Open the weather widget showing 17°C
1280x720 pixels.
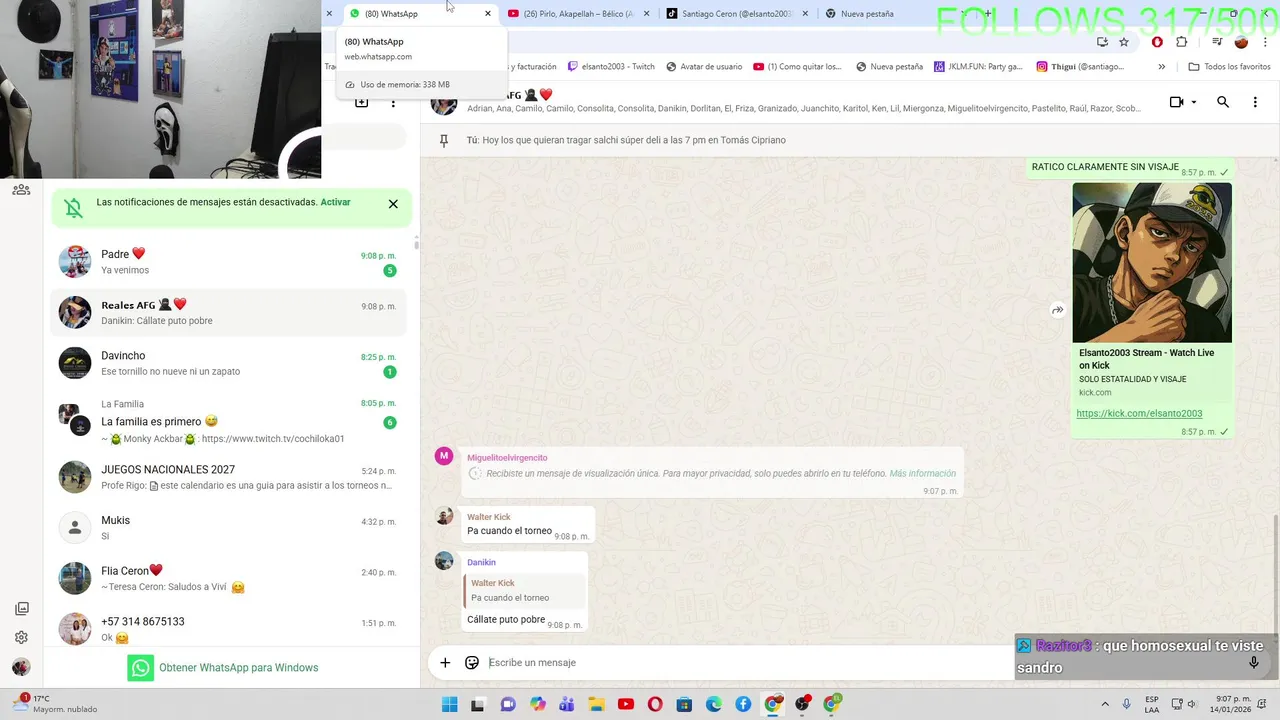56,704
